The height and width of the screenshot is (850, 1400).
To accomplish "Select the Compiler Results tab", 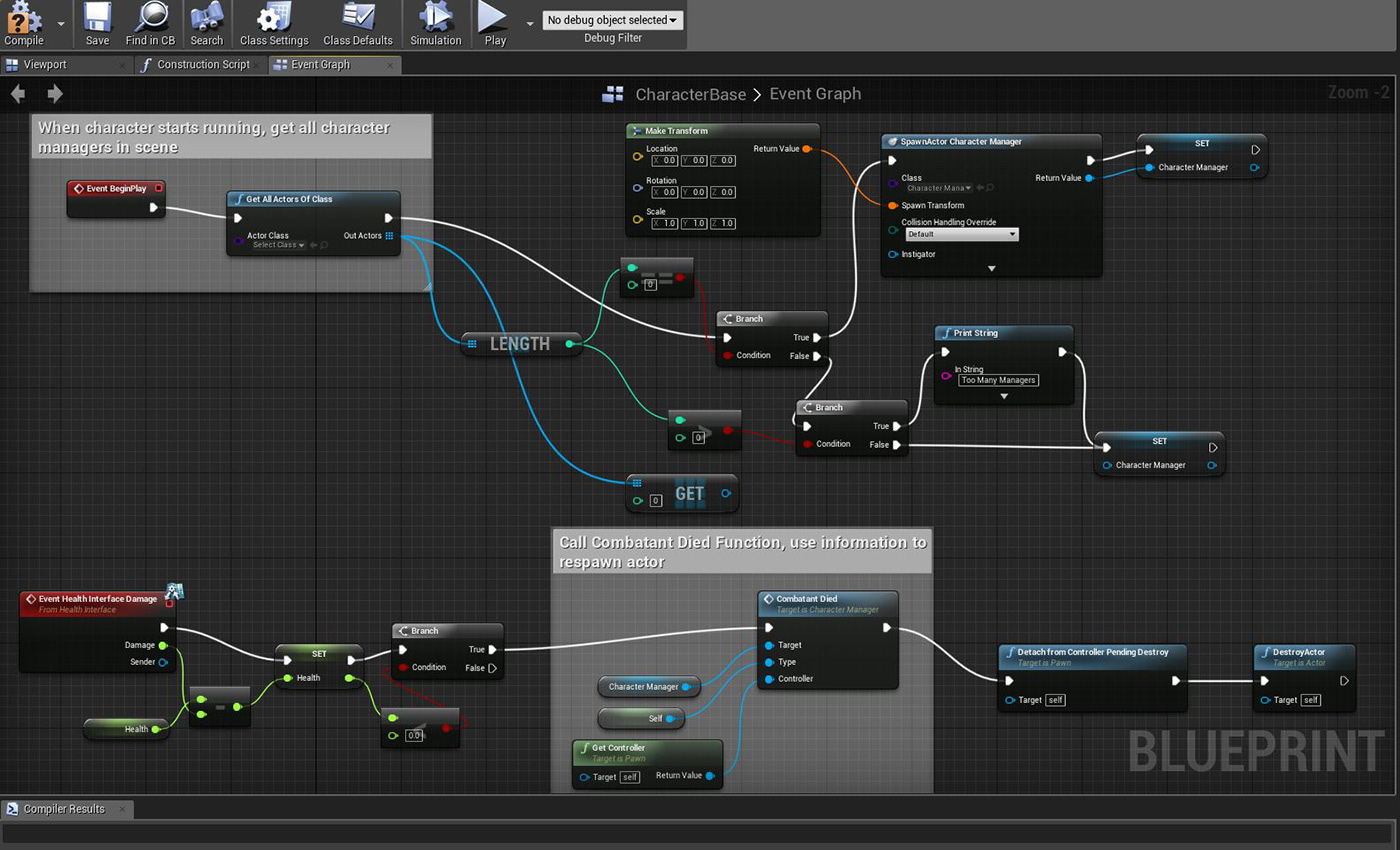I will [x=64, y=809].
